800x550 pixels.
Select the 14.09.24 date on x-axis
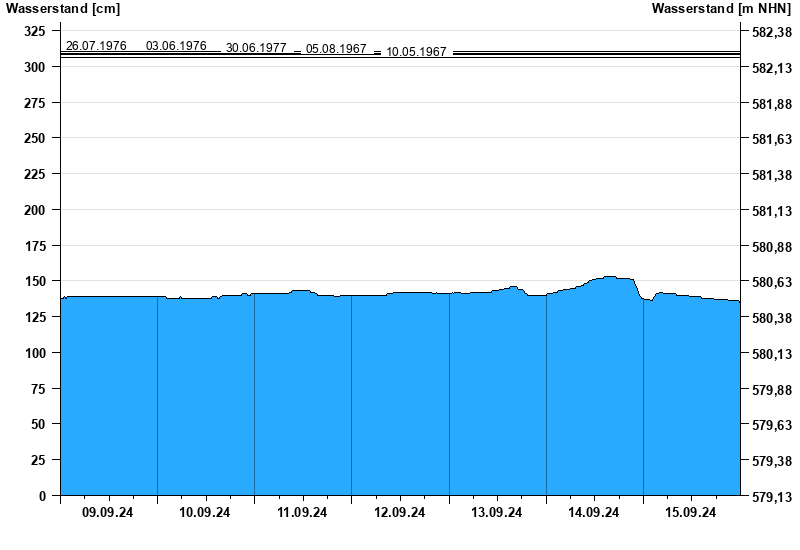594,513
